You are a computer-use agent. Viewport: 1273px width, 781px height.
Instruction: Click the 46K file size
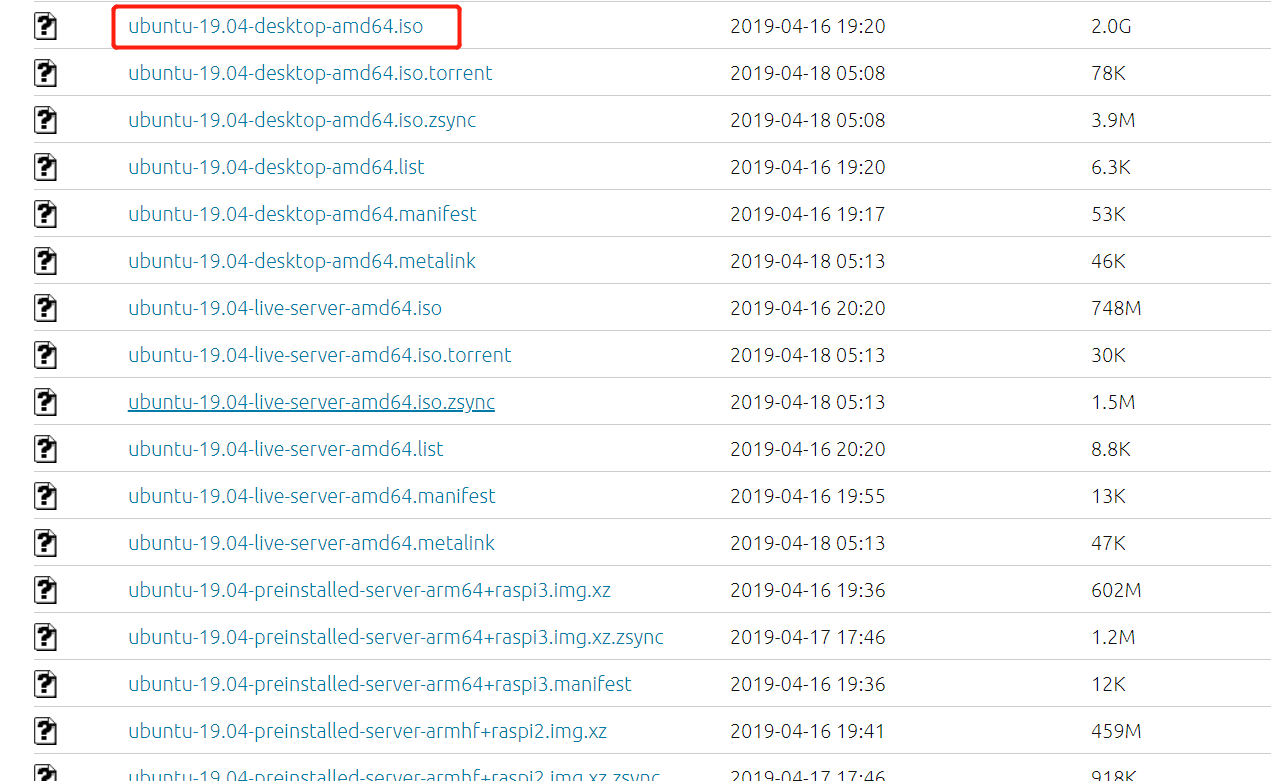(x=1108, y=261)
